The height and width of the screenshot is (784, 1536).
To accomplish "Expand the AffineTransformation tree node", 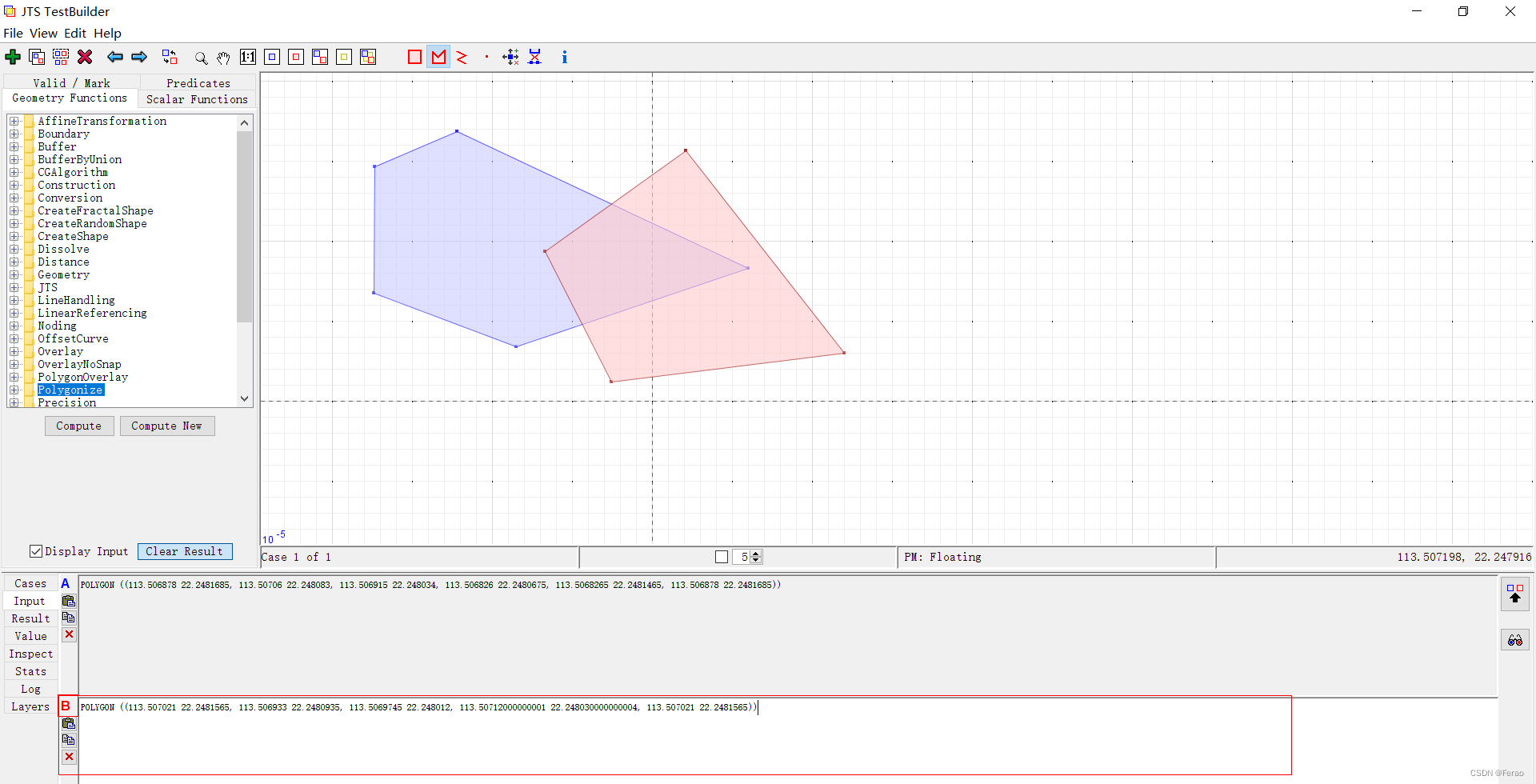I will [x=14, y=121].
